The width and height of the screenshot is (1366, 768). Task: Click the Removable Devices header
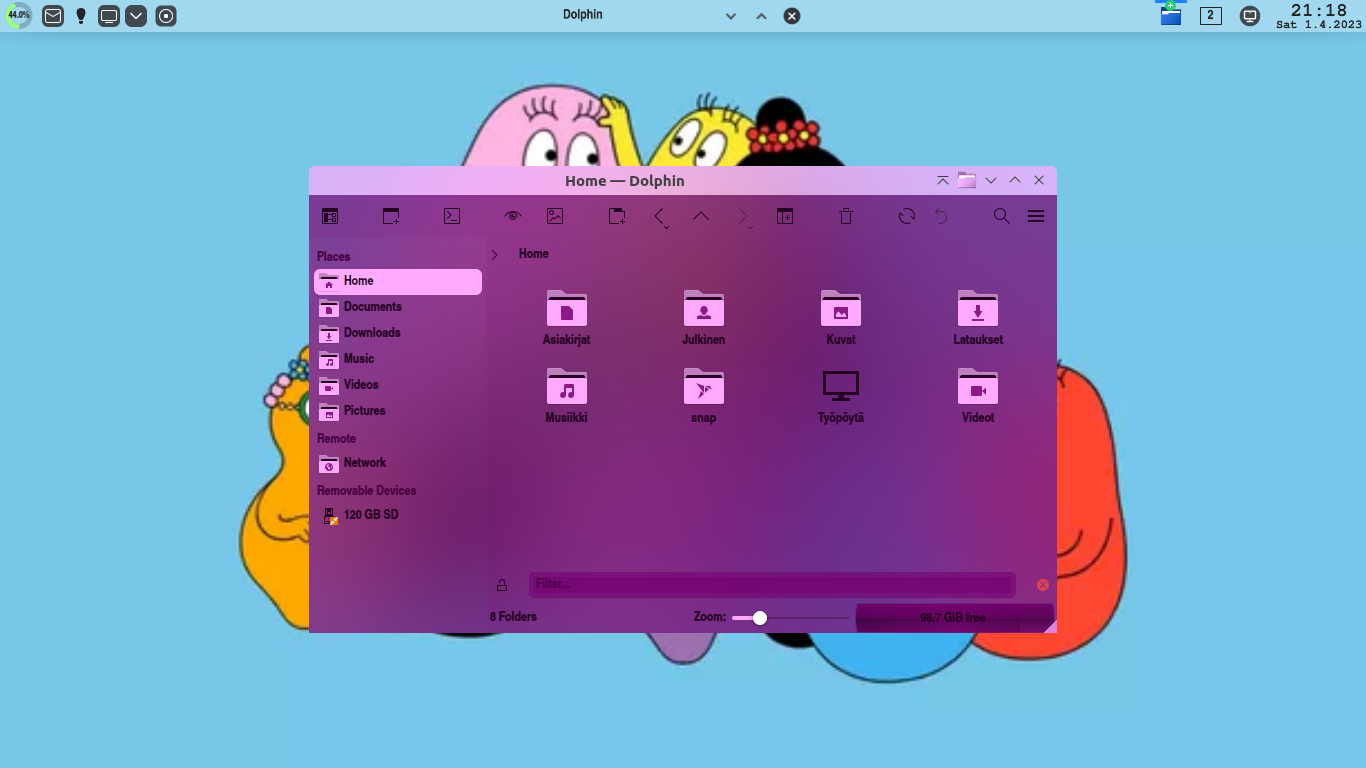point(366,491)
